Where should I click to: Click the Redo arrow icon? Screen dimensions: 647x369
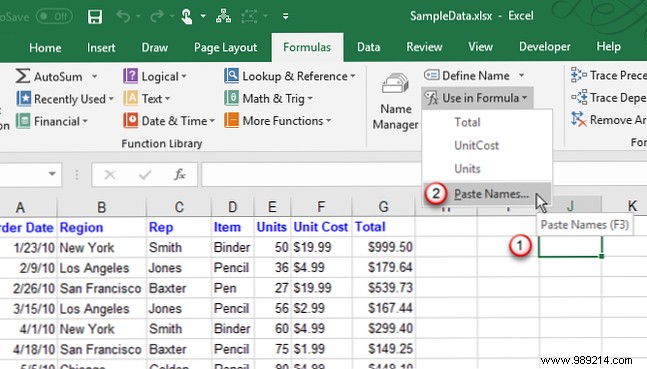tap(157, 17)
